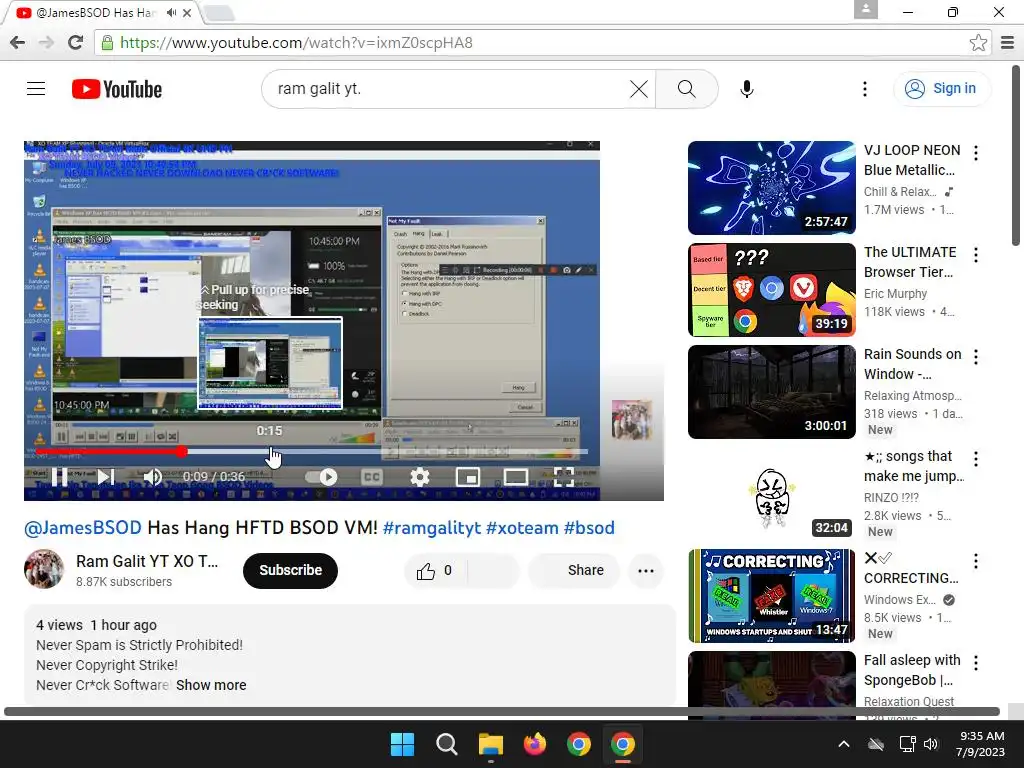Open VJ LOOP NEON video thumbnail
This screenshot has height=768, width=1024.
(x=771, y=188)
